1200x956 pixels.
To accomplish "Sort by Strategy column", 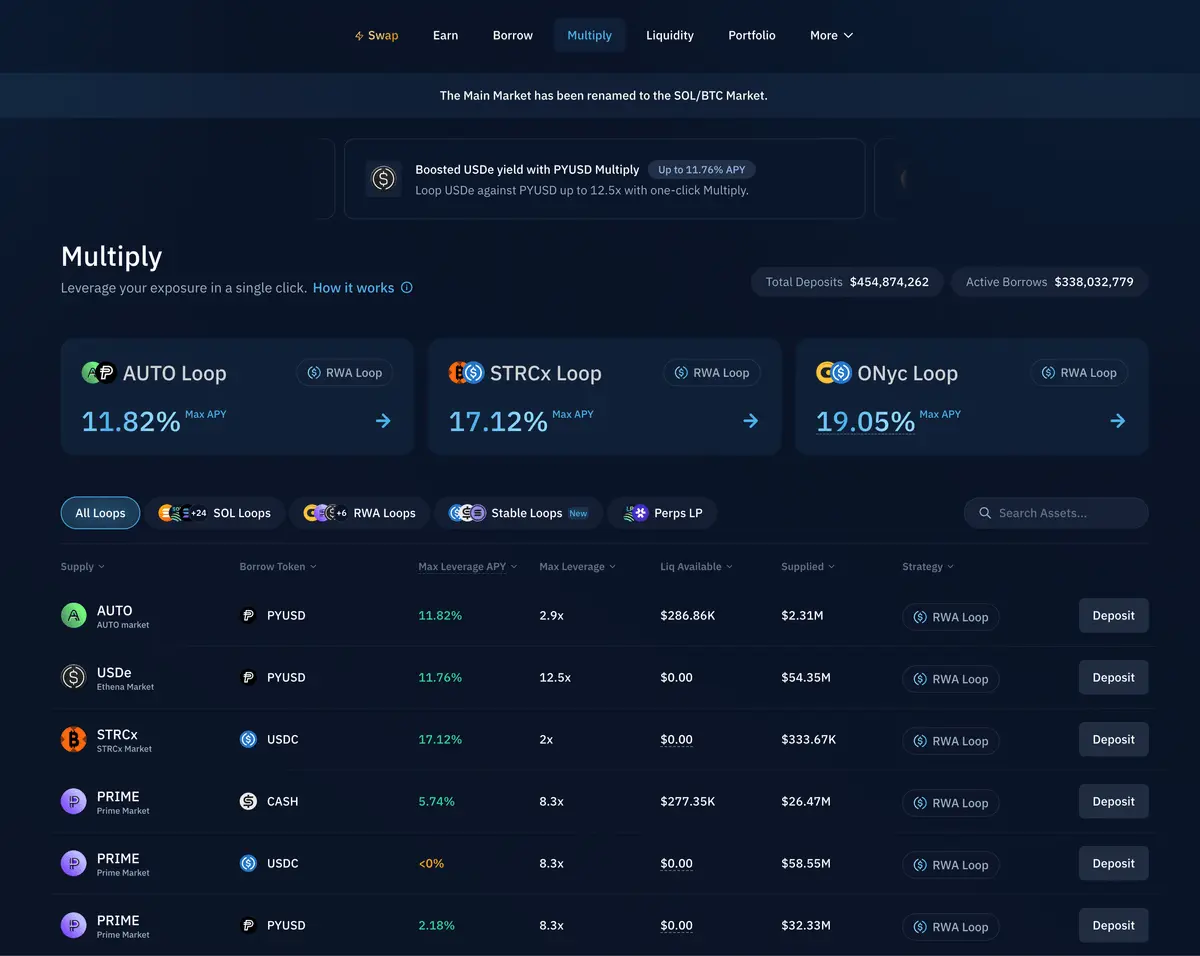I will pos(928,567).
